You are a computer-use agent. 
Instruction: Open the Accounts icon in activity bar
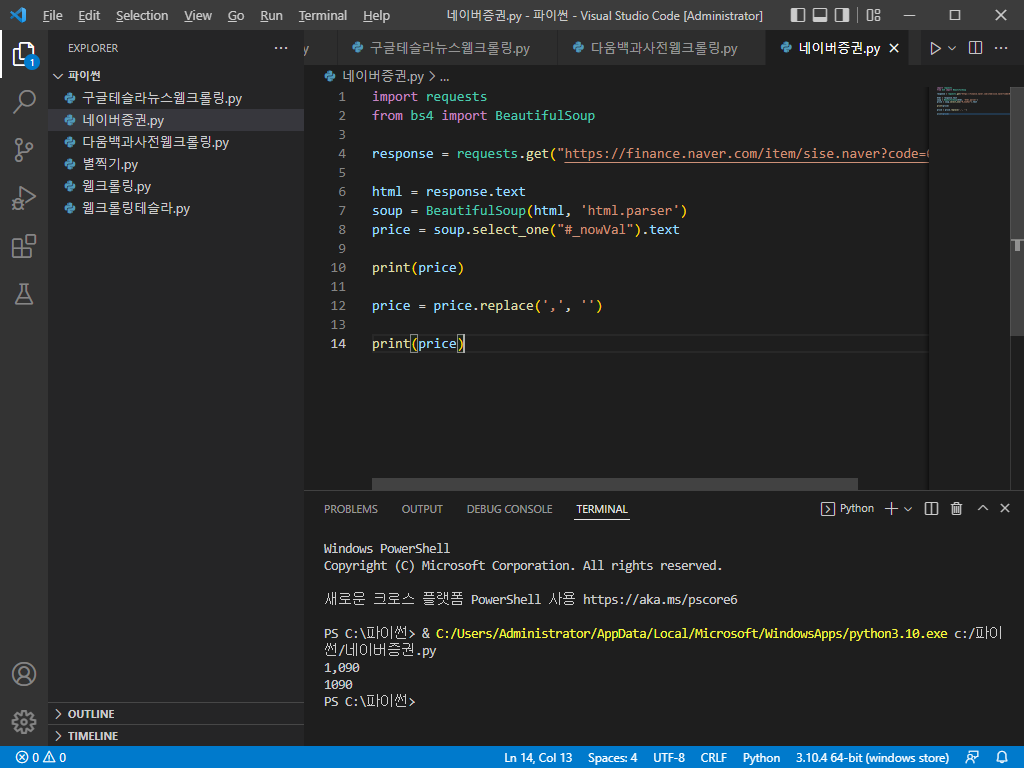[24, 674]
